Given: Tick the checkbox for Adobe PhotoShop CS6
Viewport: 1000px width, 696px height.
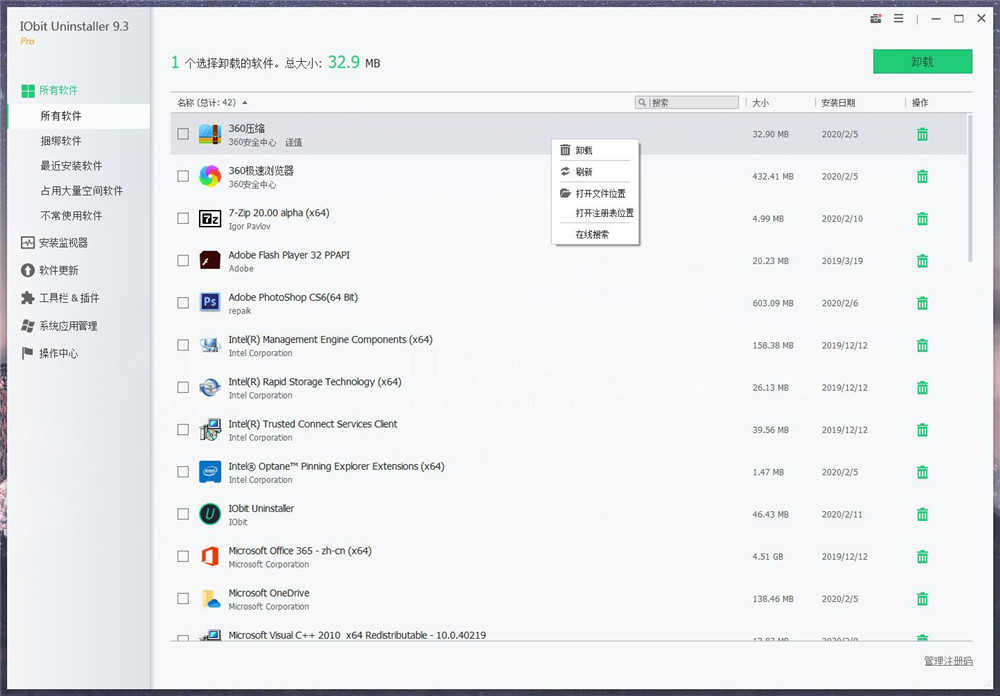Looking at the screenshot, I should point(183,302).
